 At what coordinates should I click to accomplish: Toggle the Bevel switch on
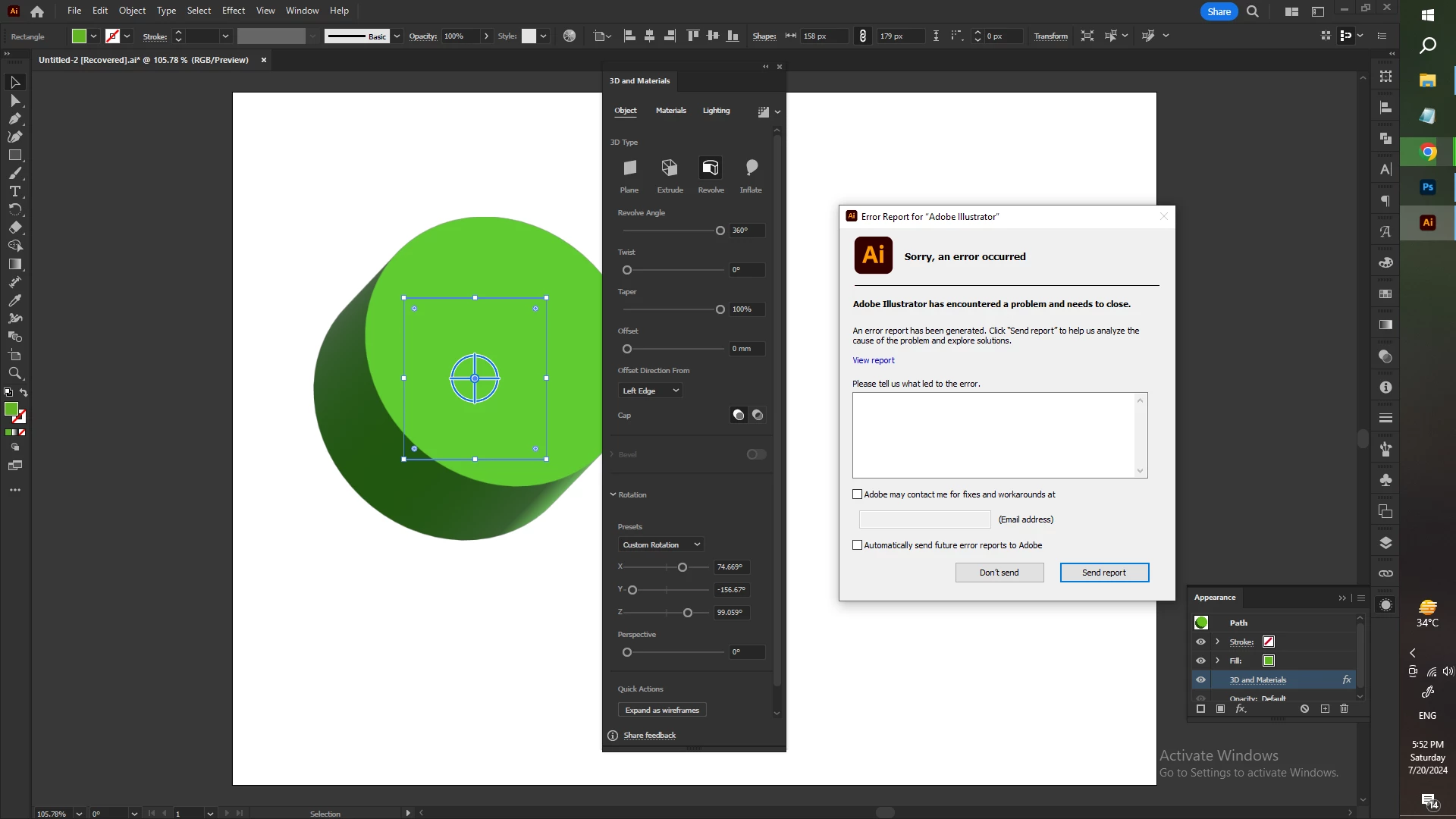pos(756,454)
